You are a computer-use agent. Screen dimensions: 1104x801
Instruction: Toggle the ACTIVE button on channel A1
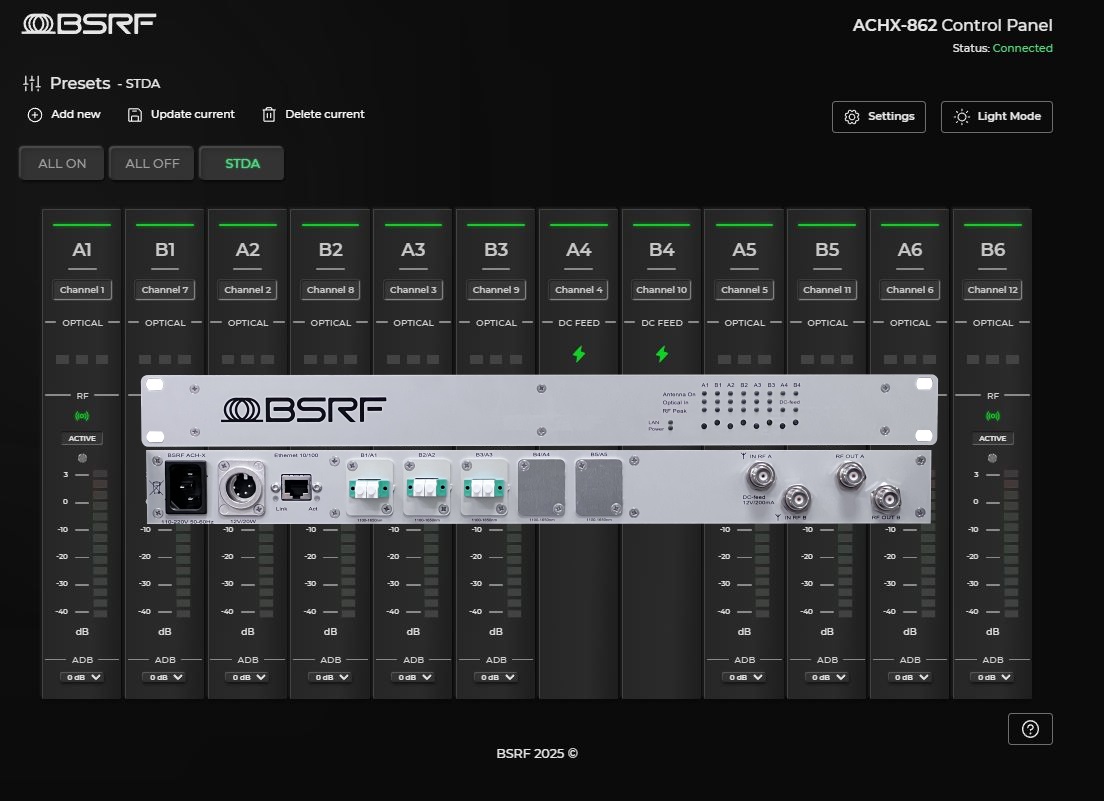(x=82, y=439)
